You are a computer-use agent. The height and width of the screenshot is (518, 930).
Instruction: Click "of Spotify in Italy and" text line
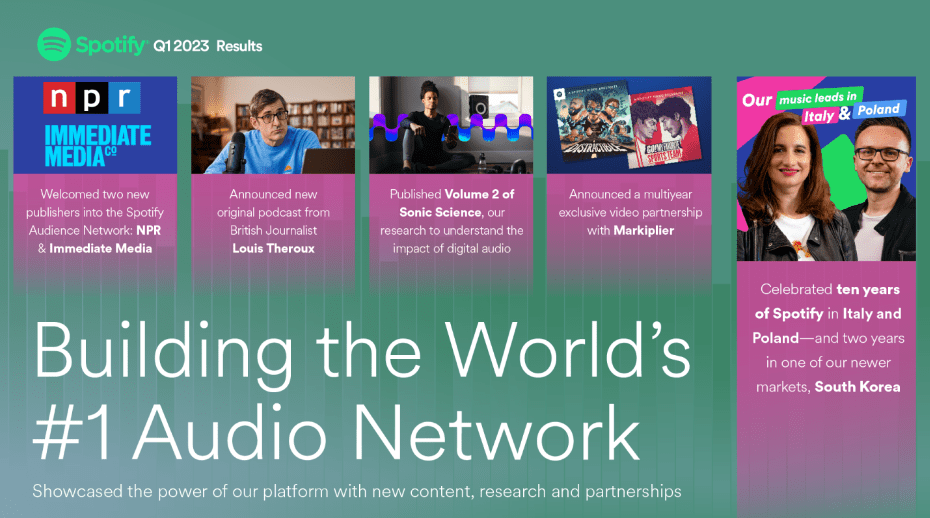(x=828, y=313)
